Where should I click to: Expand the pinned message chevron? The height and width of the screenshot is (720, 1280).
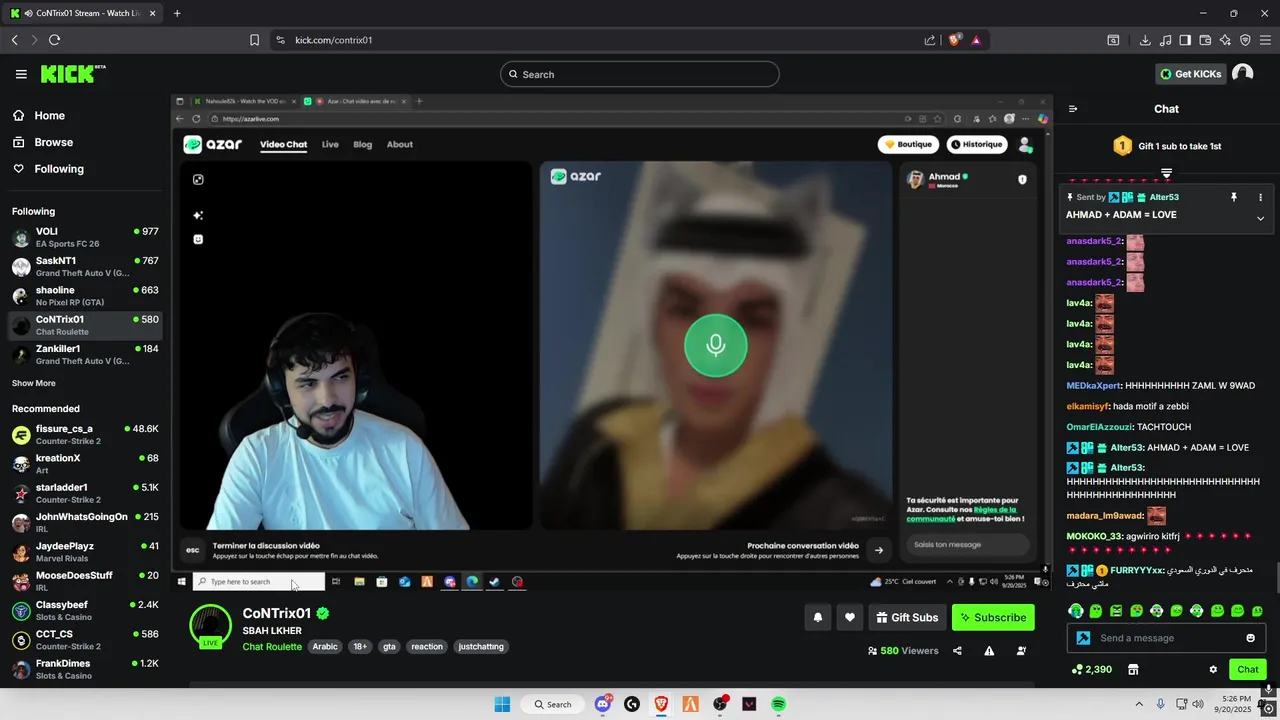coord(1260,218)
